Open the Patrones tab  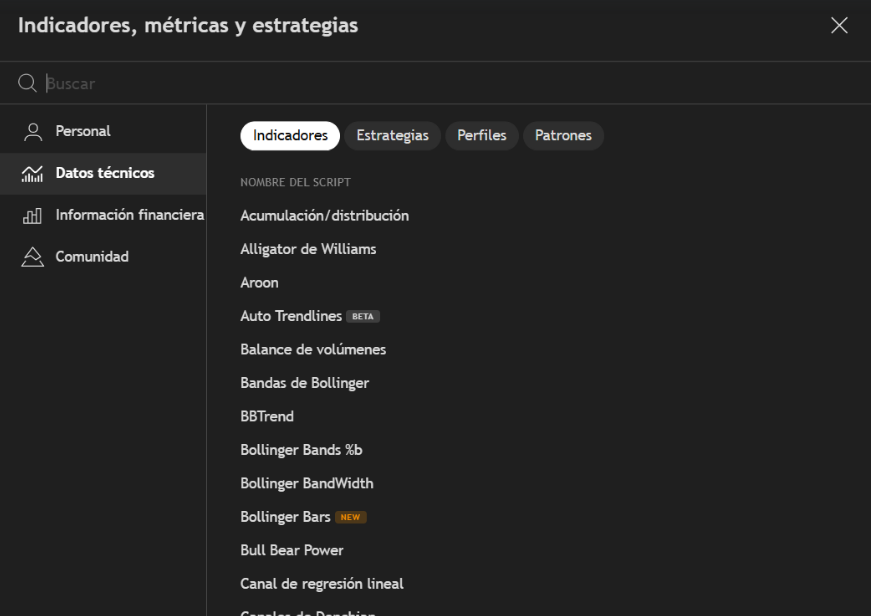coord(563,135)
